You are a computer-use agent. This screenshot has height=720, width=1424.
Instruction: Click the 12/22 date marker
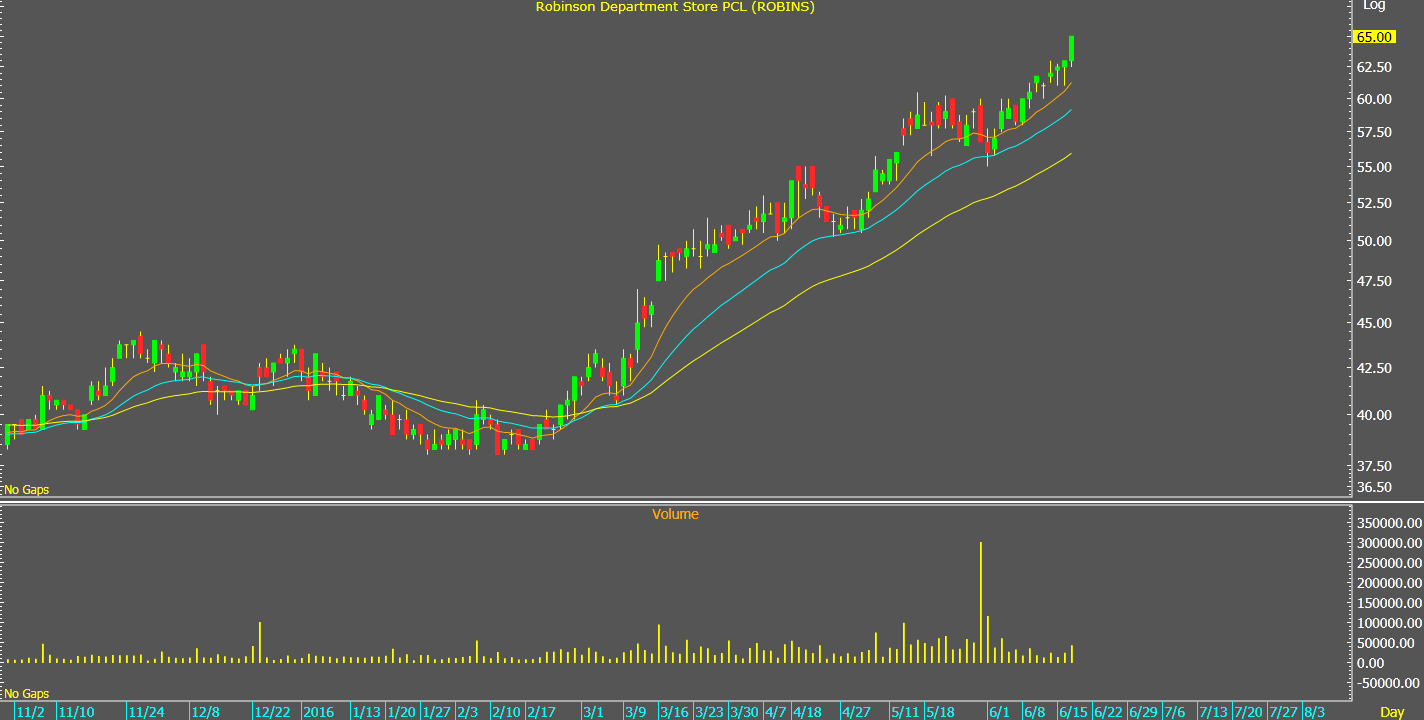(x=273, y=712)
